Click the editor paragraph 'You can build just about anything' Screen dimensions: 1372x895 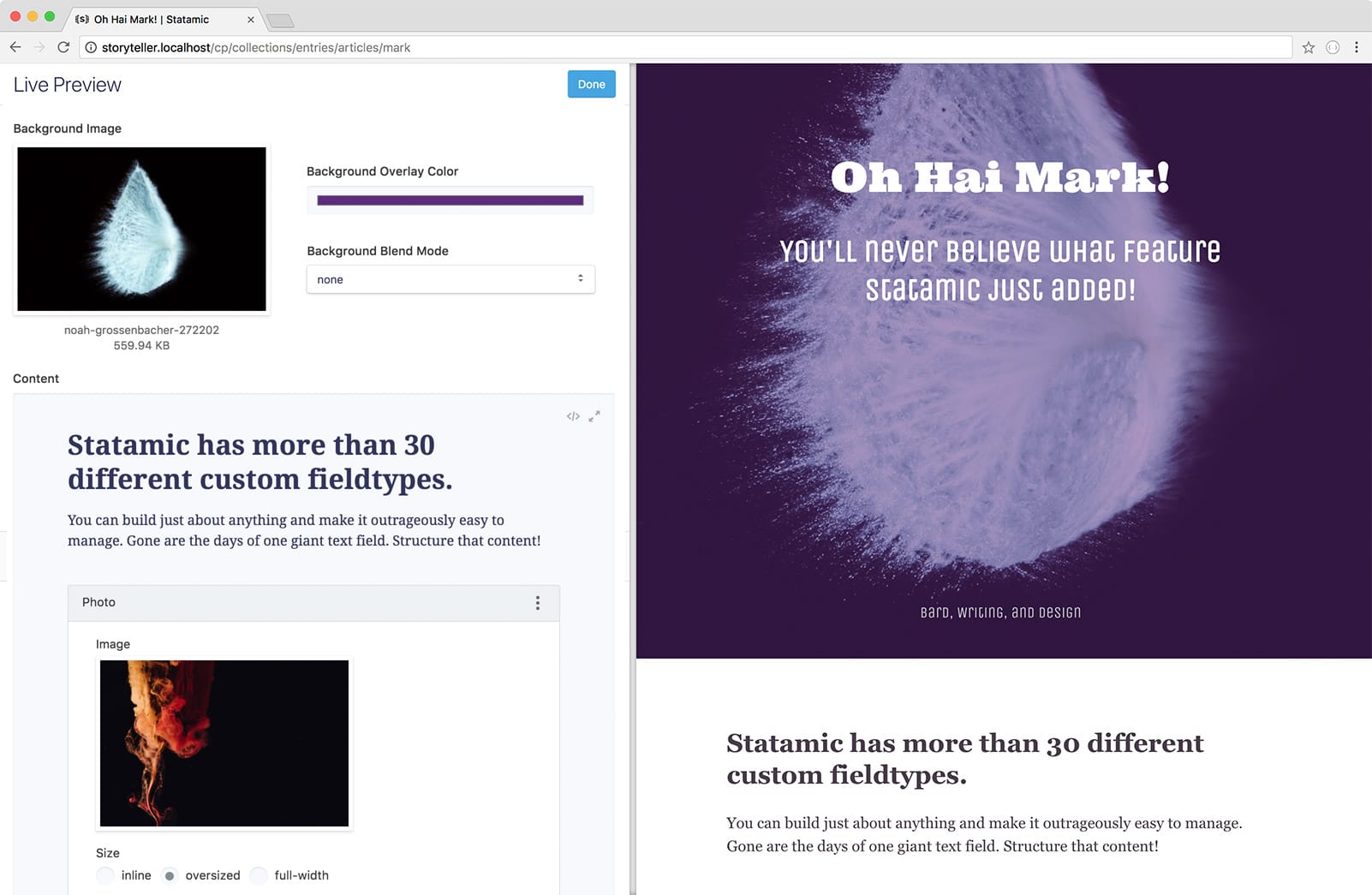[304, 530]
